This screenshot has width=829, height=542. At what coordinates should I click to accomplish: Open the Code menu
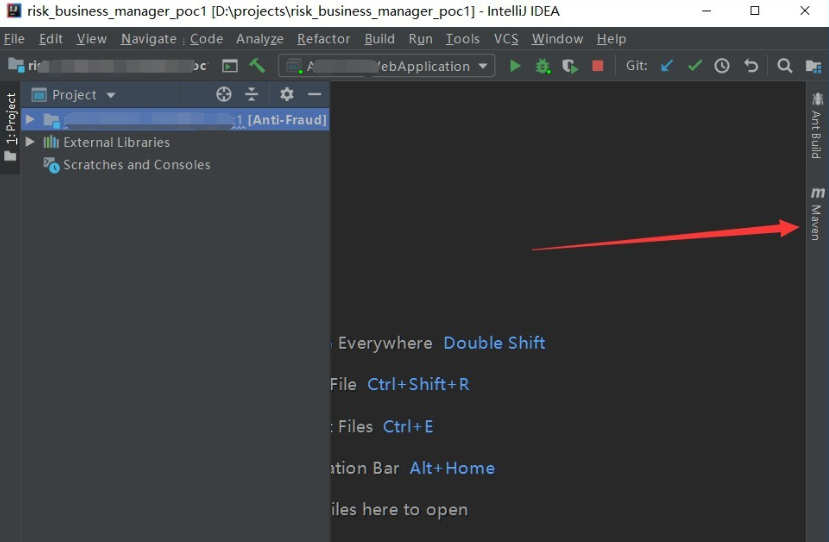(x=206, y=39)
